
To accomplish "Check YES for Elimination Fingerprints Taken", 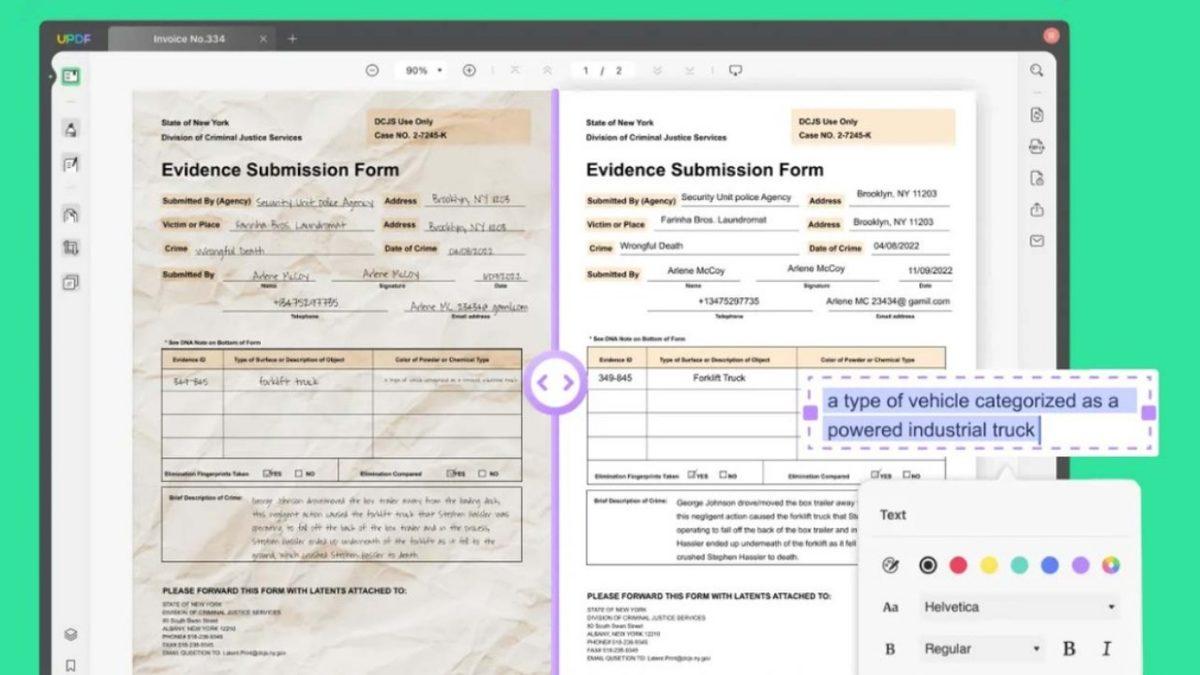I will (692, 474).
